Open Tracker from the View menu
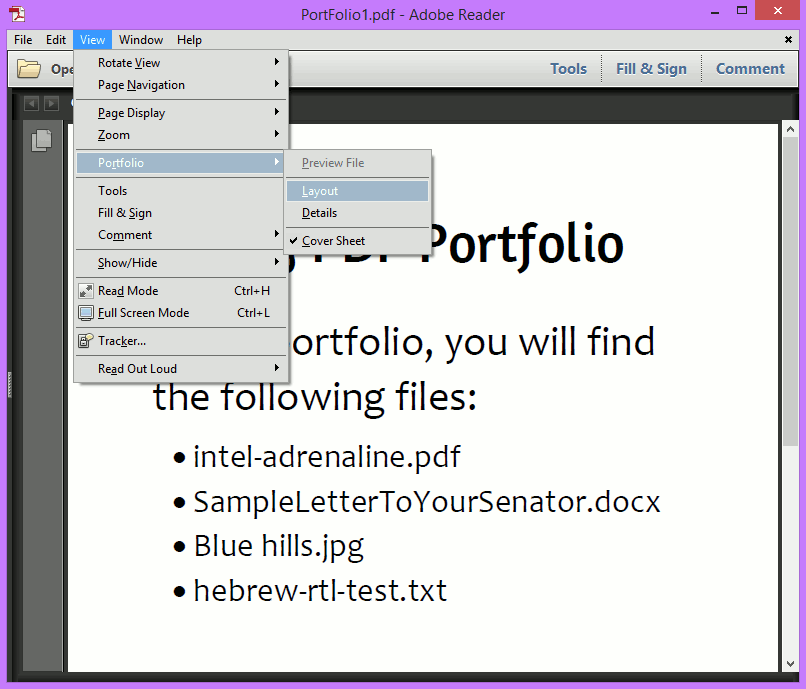This screenshot has width=806, height=689. (181, 341)
